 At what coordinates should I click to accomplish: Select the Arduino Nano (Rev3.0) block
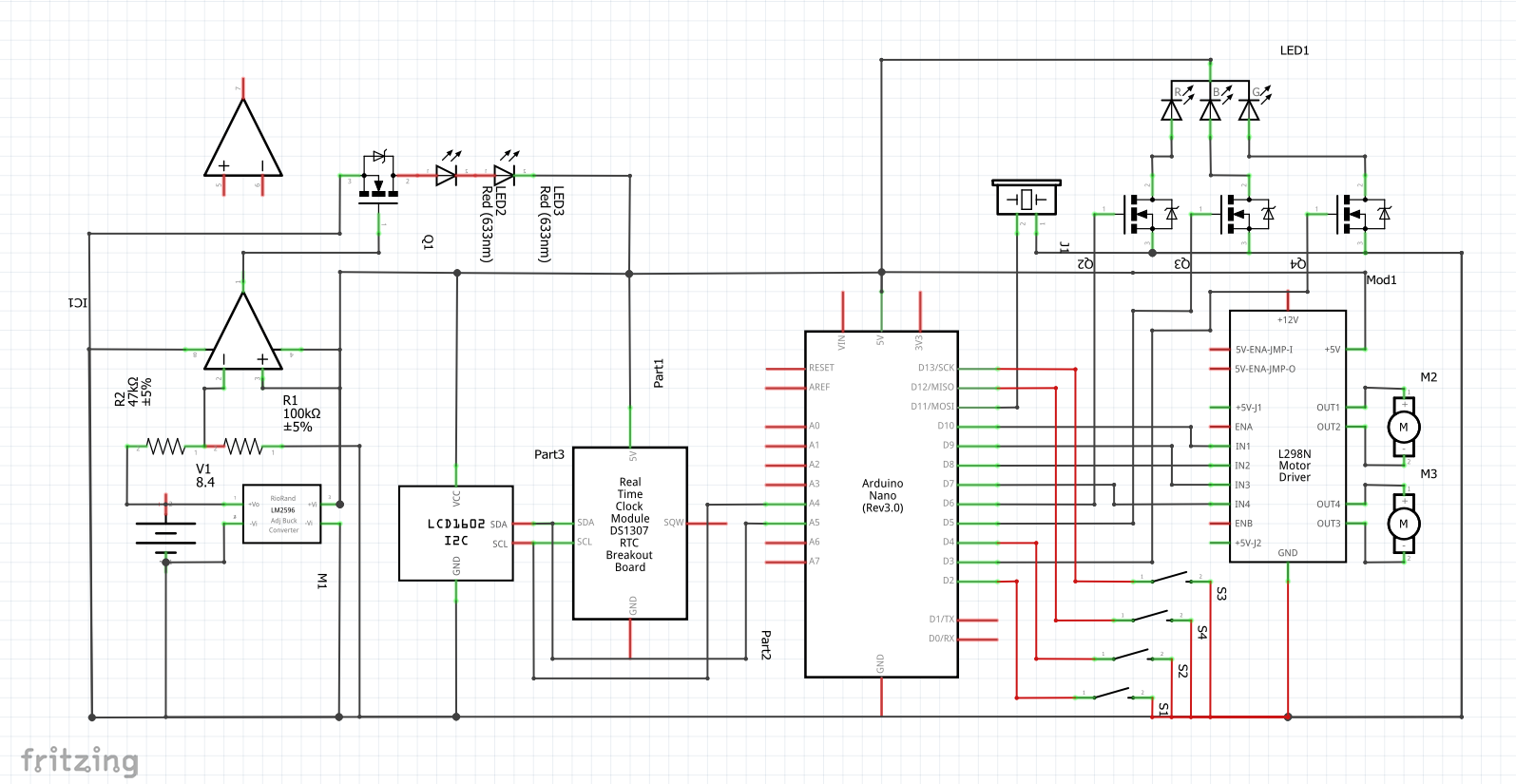pos(881,504)
